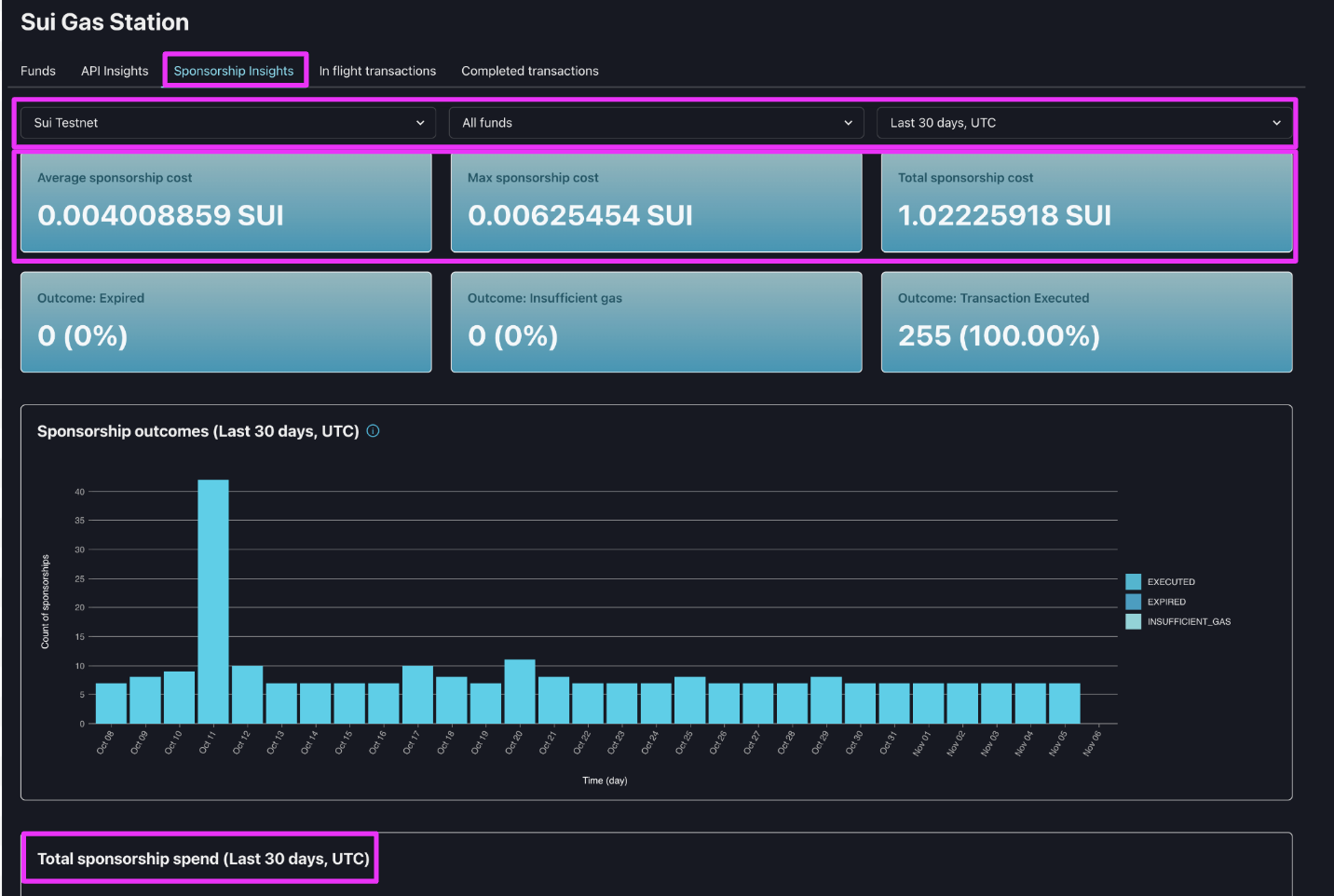Click Outcome: Transaction Executed card

tap(1087, 322)
